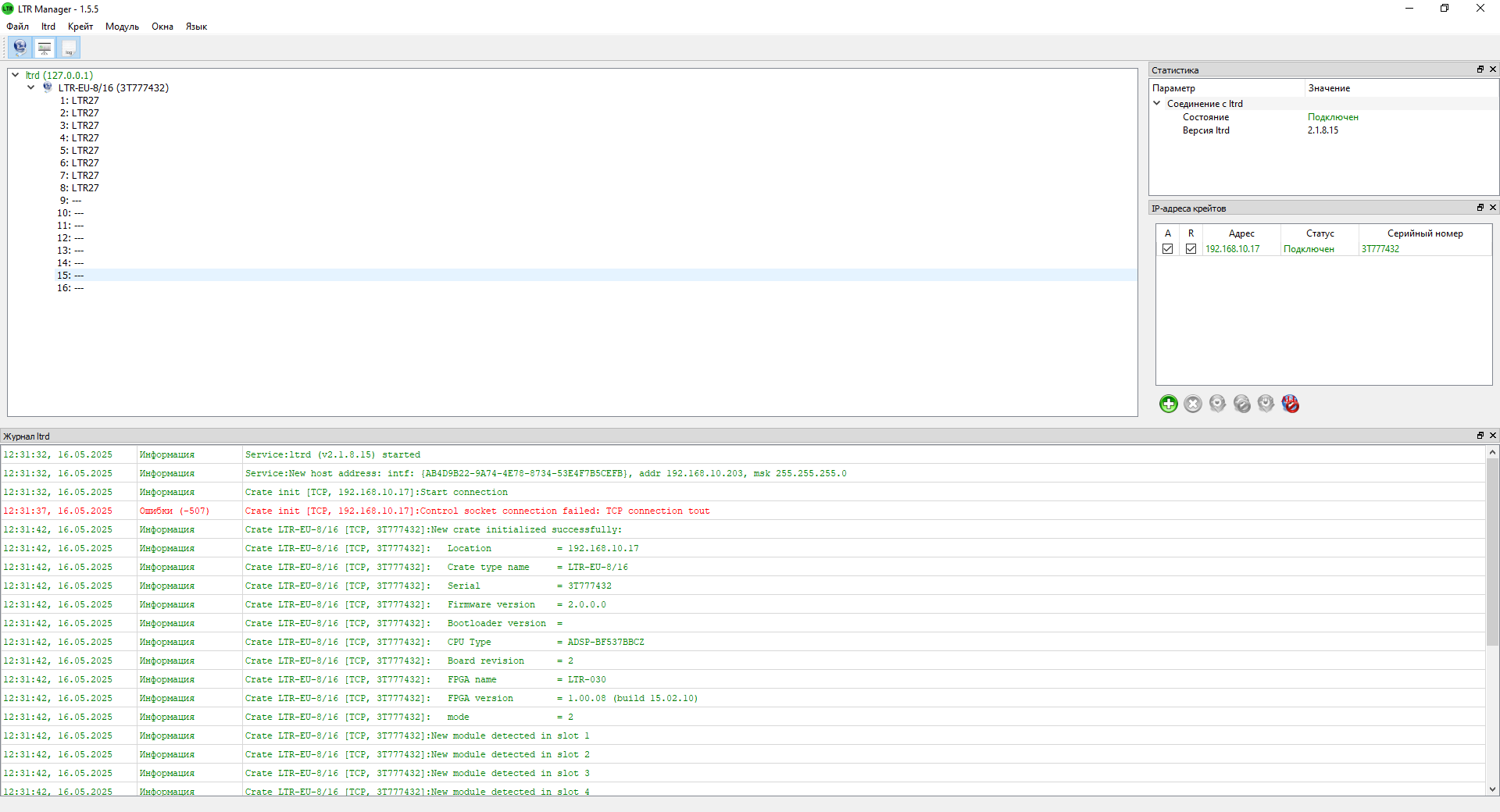The height and width of the screenshot is (812, 1500).
Task: Select empty slot 9 in crate tree
Action: pos(71,200)
